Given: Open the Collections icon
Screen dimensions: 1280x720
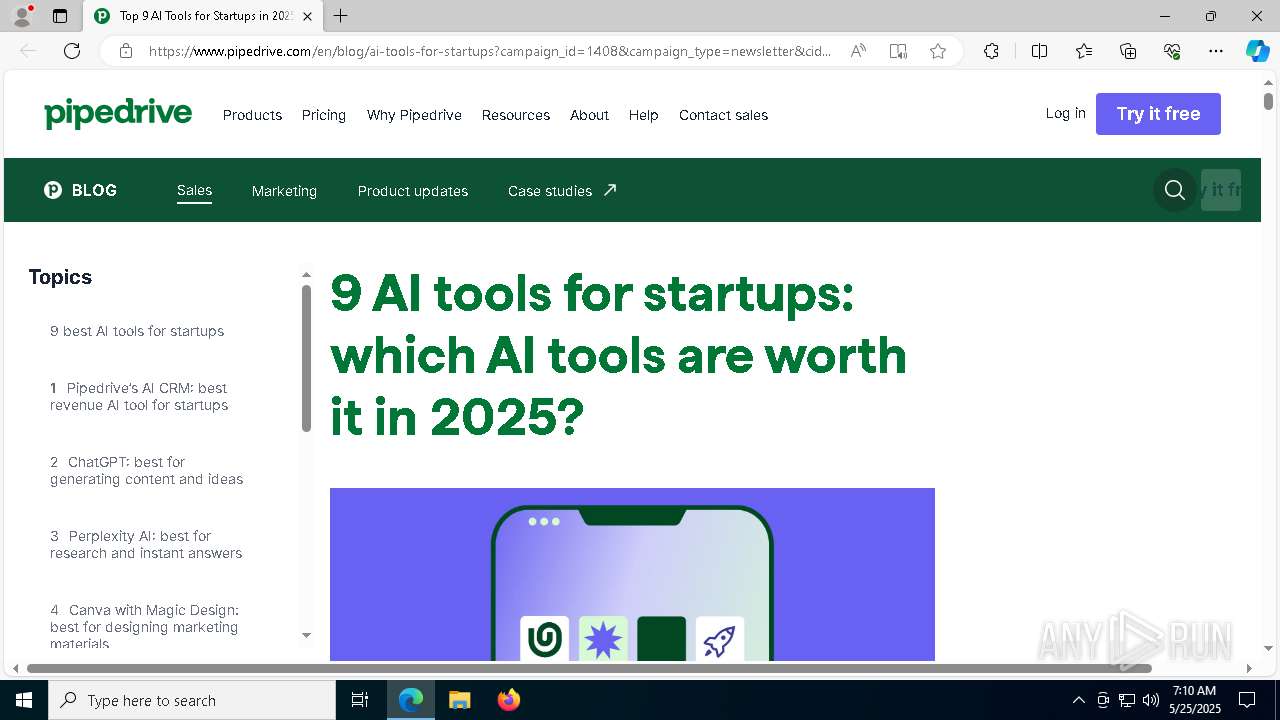Looking at the screenshot, I should click(x=1128, y=51).
